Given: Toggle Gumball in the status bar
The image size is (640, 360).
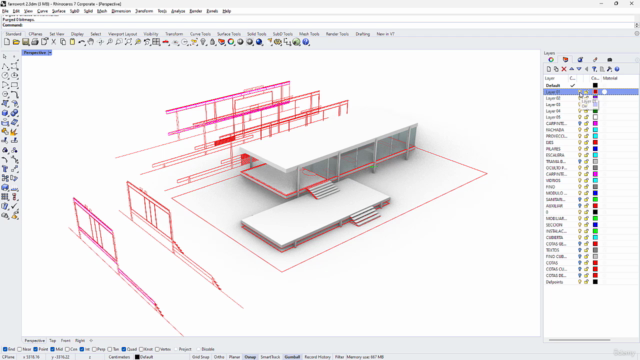Looking at the screenshot, I should pyautogui.click(x=292, y=357).
